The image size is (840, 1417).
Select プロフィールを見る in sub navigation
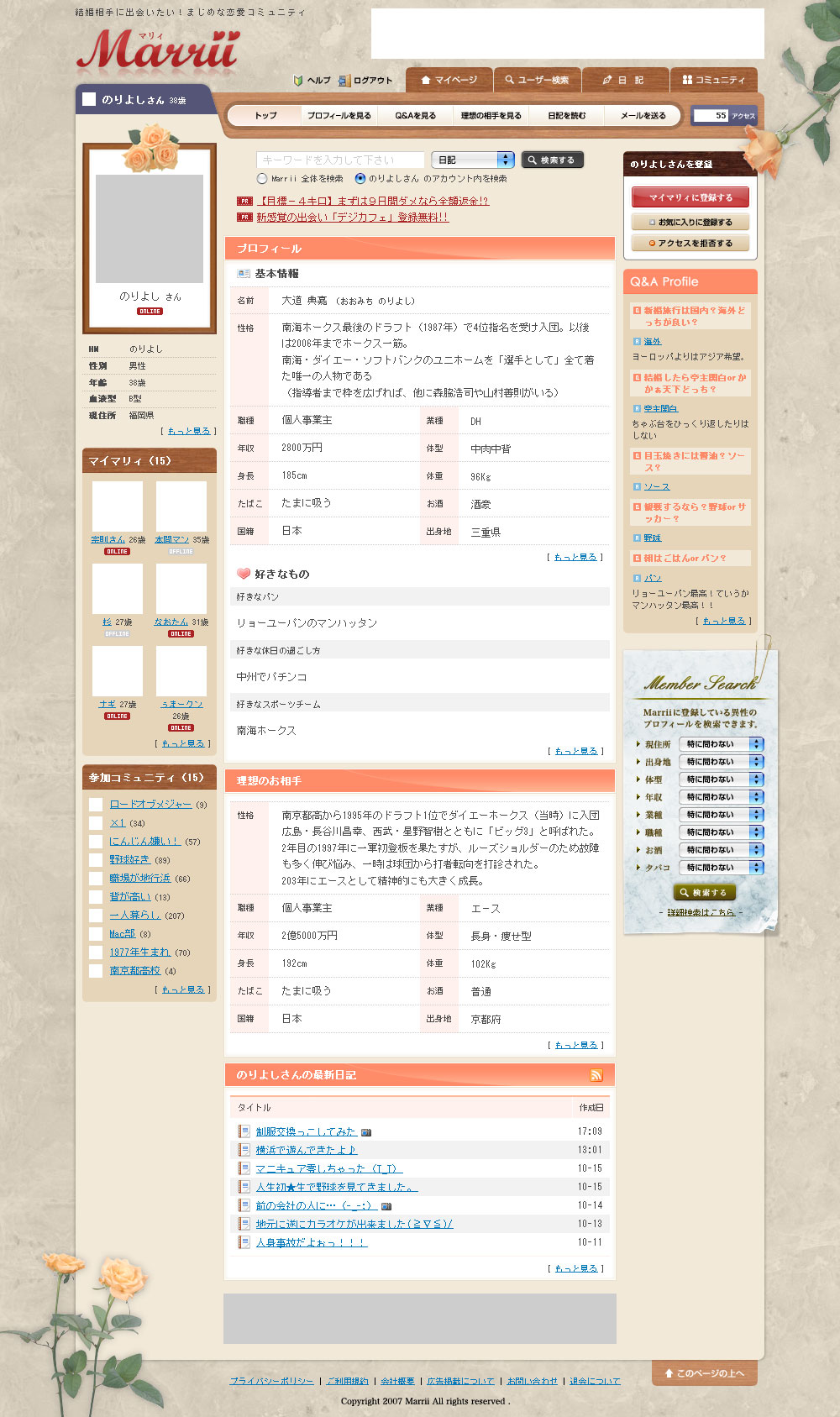[339, 116]
